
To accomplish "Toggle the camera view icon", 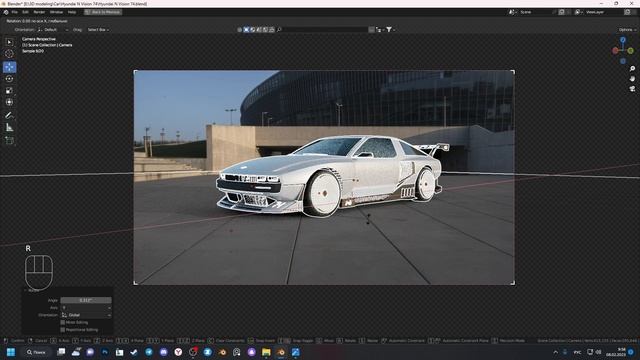I will 632,89.
